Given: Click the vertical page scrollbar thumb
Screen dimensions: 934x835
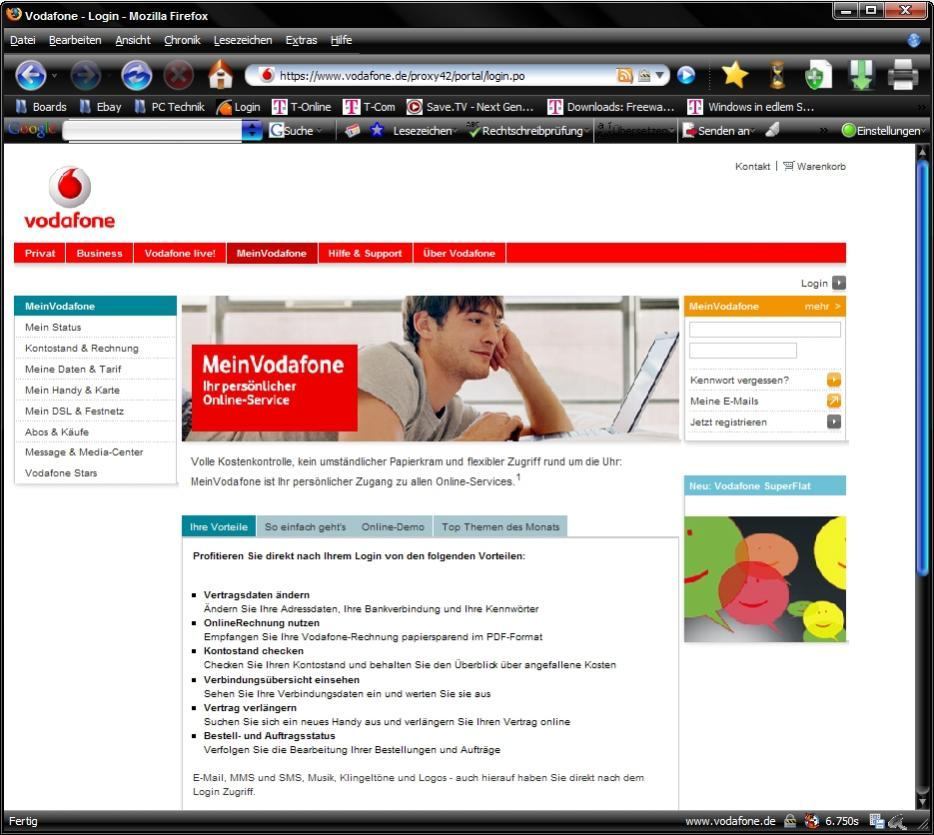Looking at the screenshot, I should click(922, 367).
